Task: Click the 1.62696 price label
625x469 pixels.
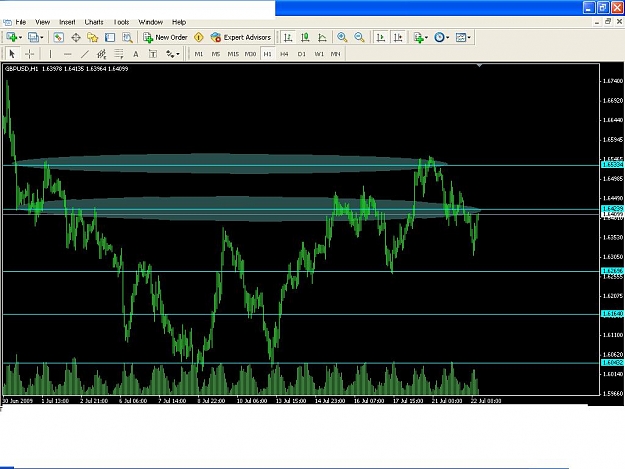Action: (612, 271)
